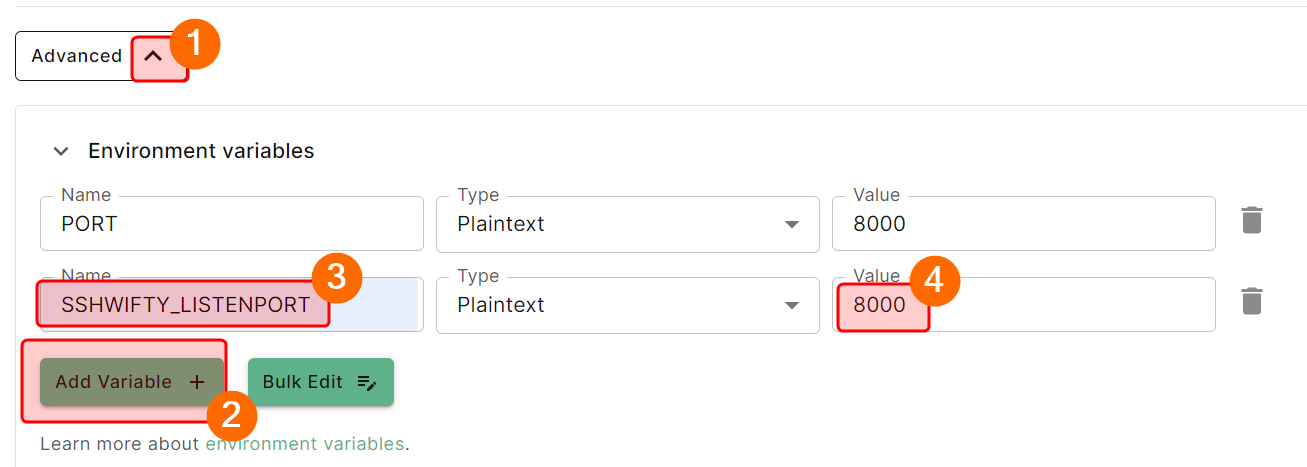Click trash icon for SSHWIFTY_LISTENPORT row
The width and height of the screenshot is (1307, 467).
click(x=1252, y=301)
